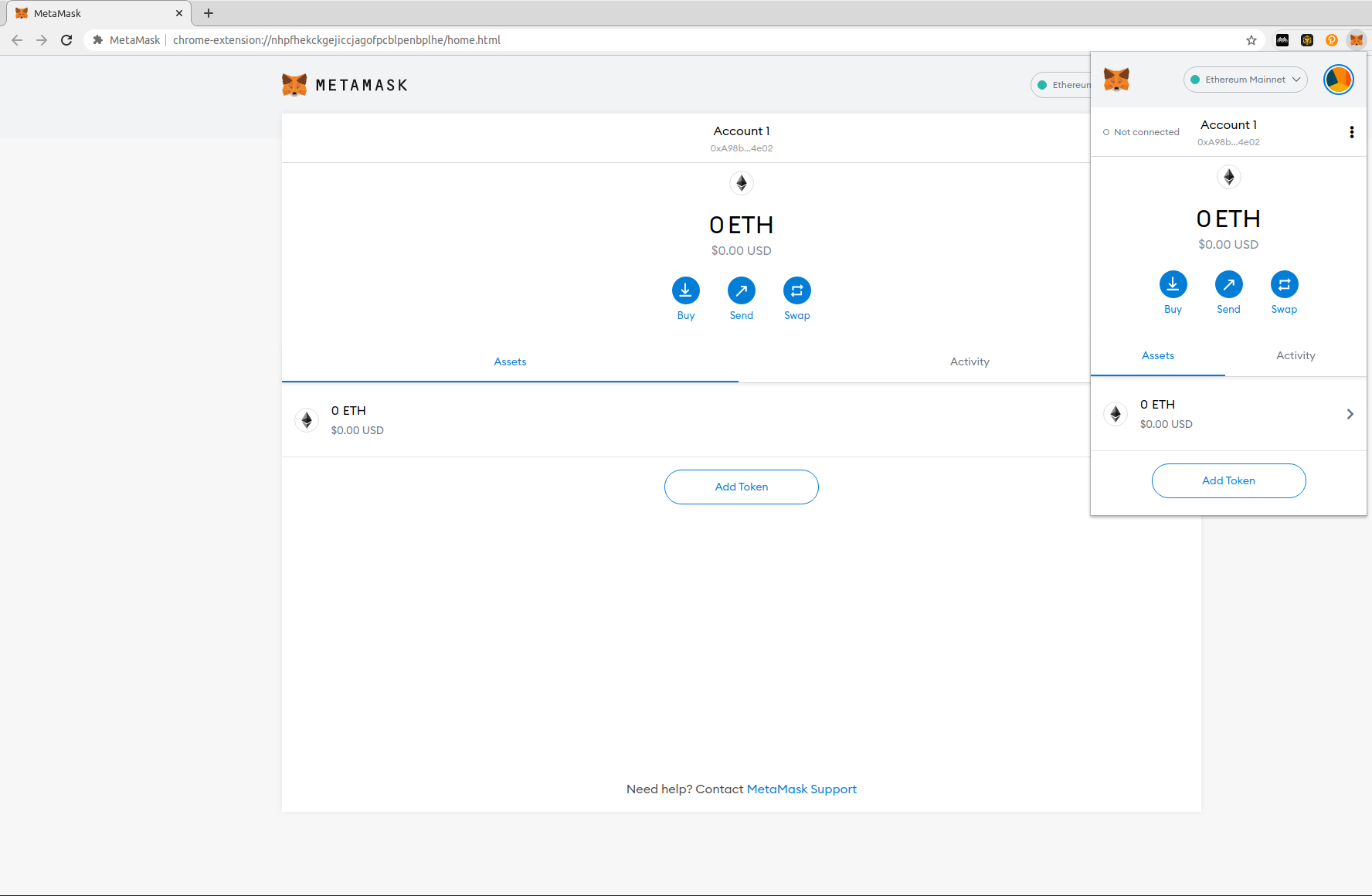Click the Ethereum icon above balance in popup
1372x896 pixels.
(1228, 177)
